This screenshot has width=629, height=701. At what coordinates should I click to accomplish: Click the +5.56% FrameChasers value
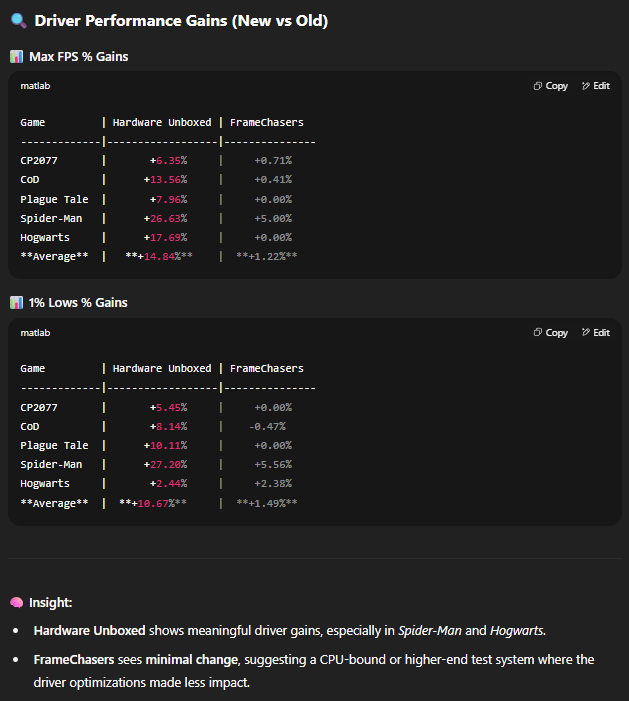pyautogui.click(x=273, y=465)
